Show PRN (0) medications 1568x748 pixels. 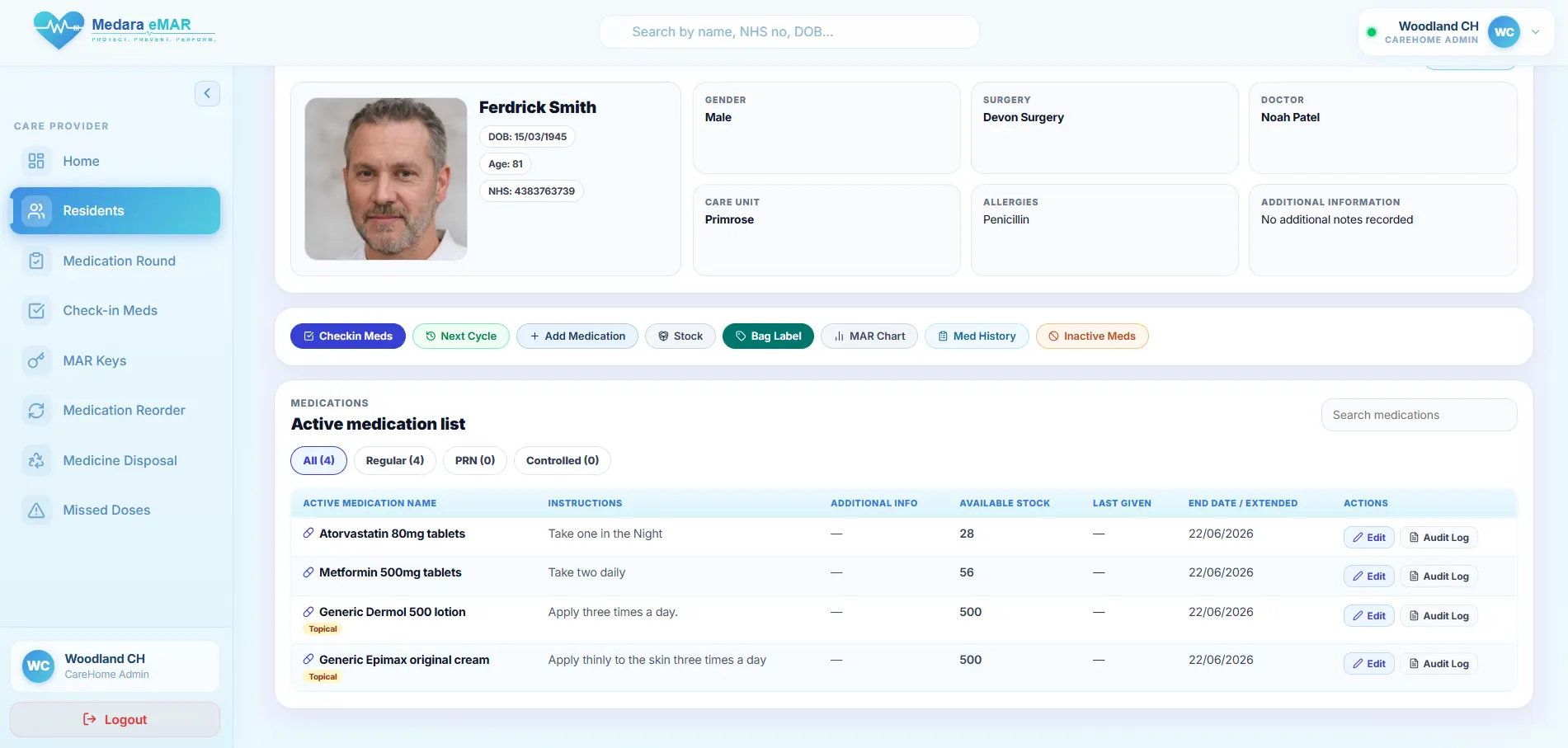[475, 460]
